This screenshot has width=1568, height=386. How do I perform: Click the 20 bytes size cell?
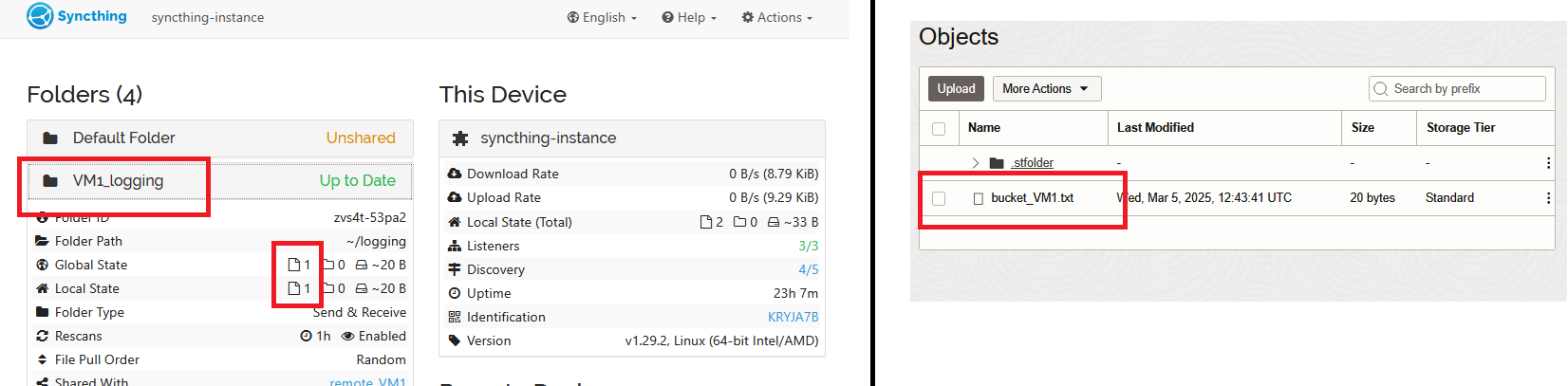(1372, 197)
